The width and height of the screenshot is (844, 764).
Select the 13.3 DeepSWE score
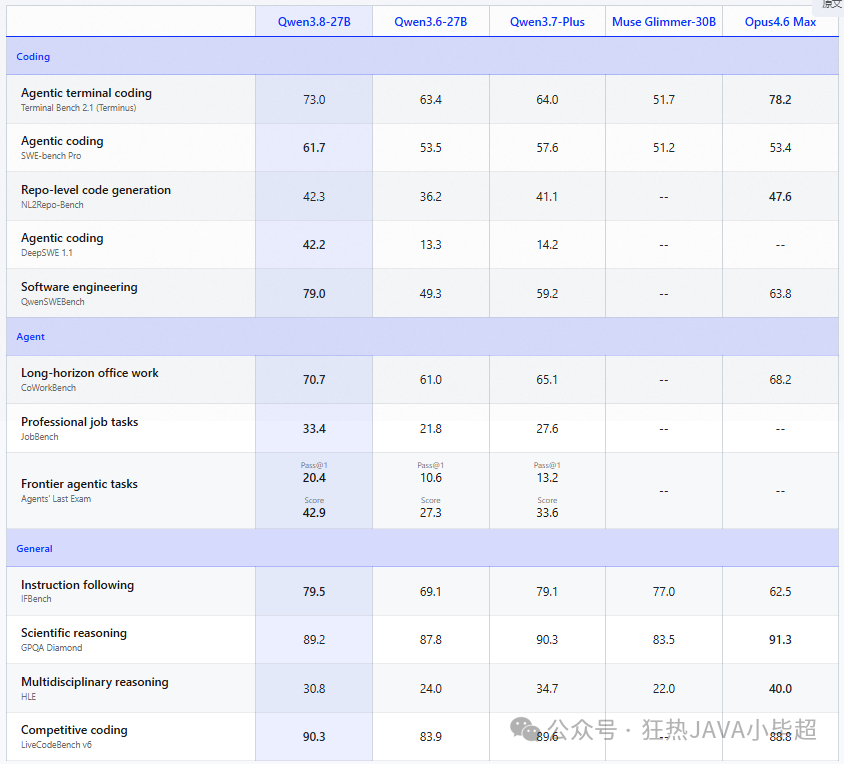[431, 244]
